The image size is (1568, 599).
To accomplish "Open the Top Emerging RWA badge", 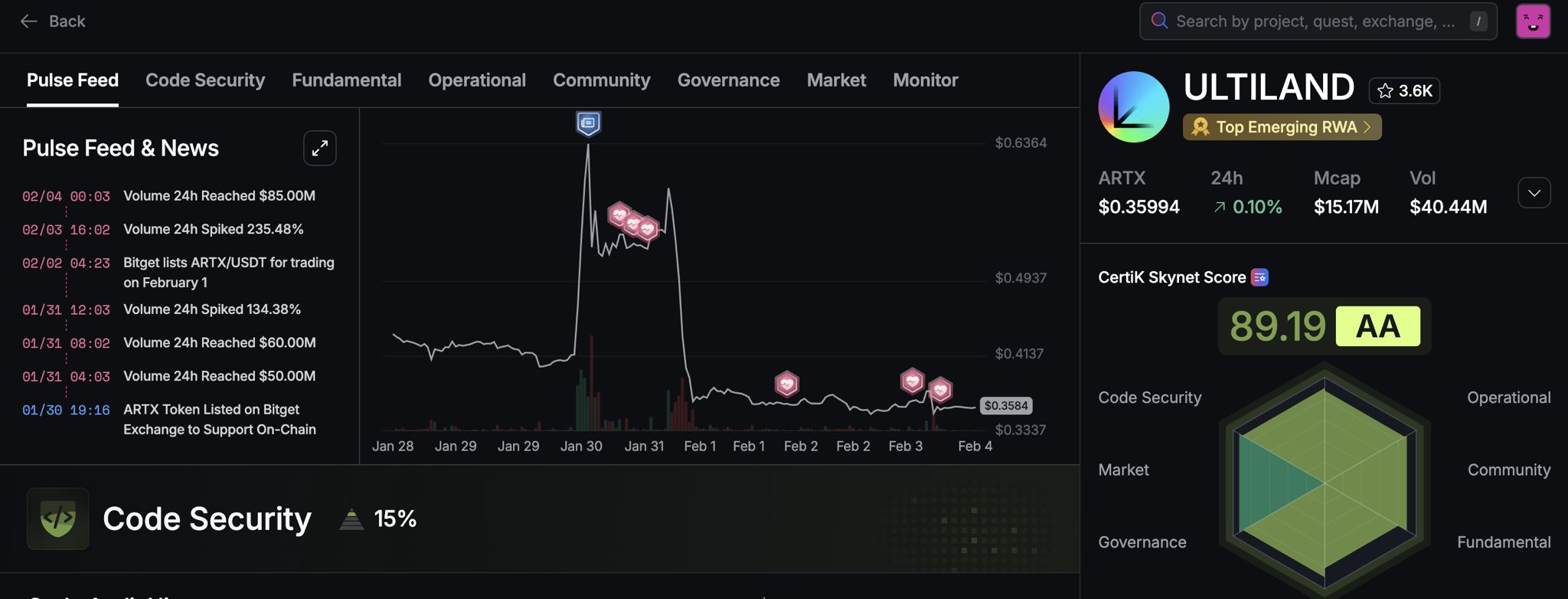I will 1282,127.
